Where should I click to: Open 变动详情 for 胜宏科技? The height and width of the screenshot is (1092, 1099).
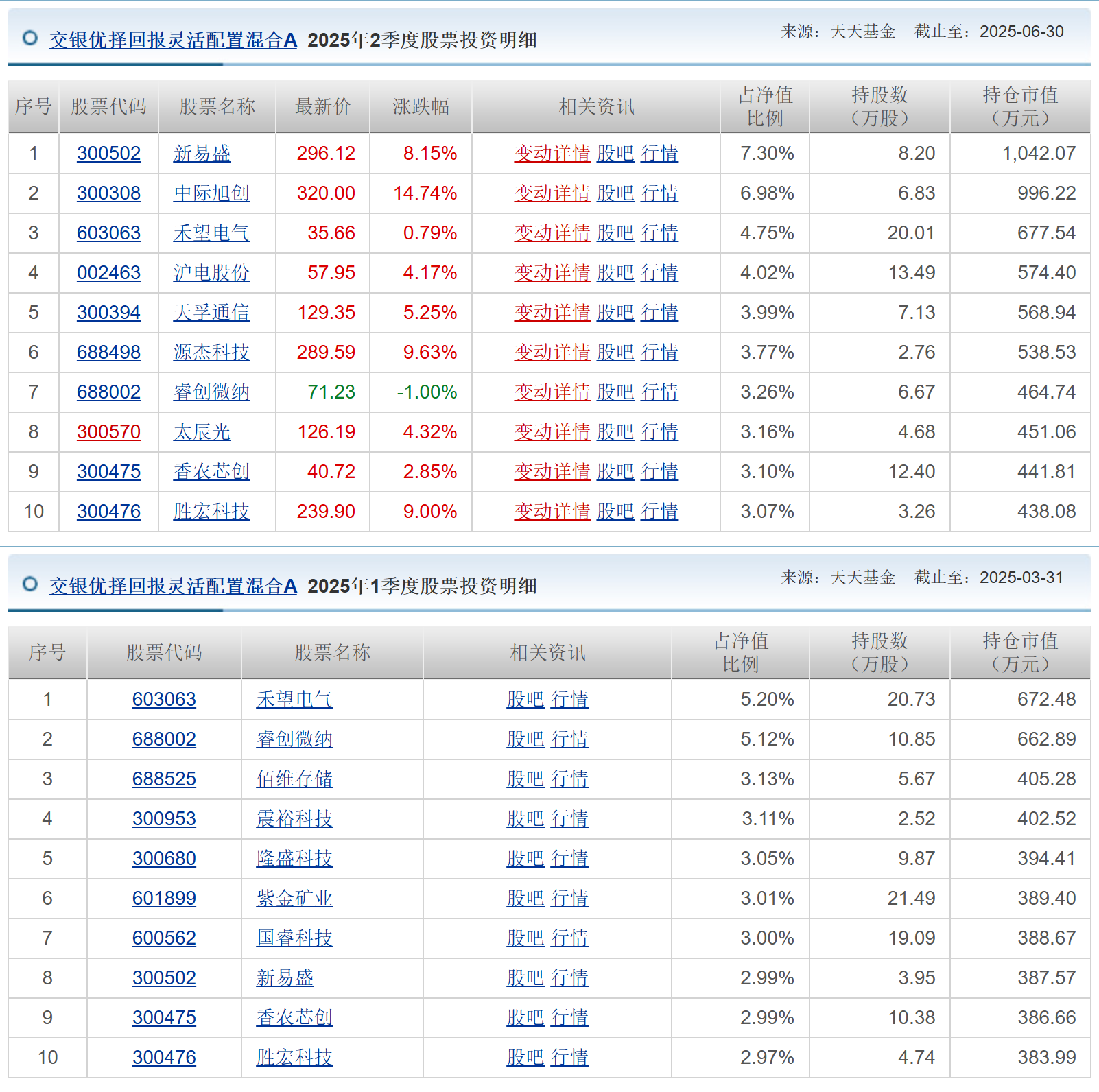[x=552, y=512]
